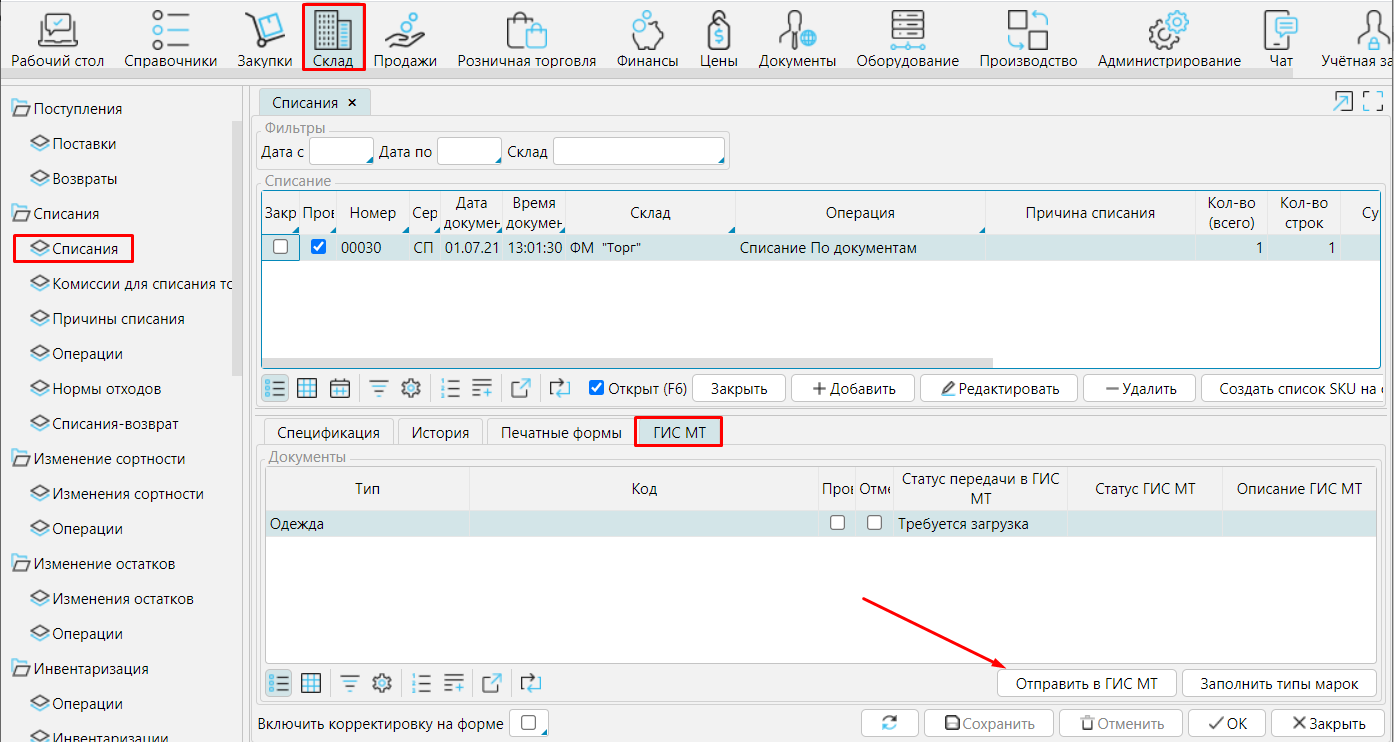1394x742 pixels.
Task: Click the Отправить в ГИС МТ button
Action: click(x=1086, y=684)
